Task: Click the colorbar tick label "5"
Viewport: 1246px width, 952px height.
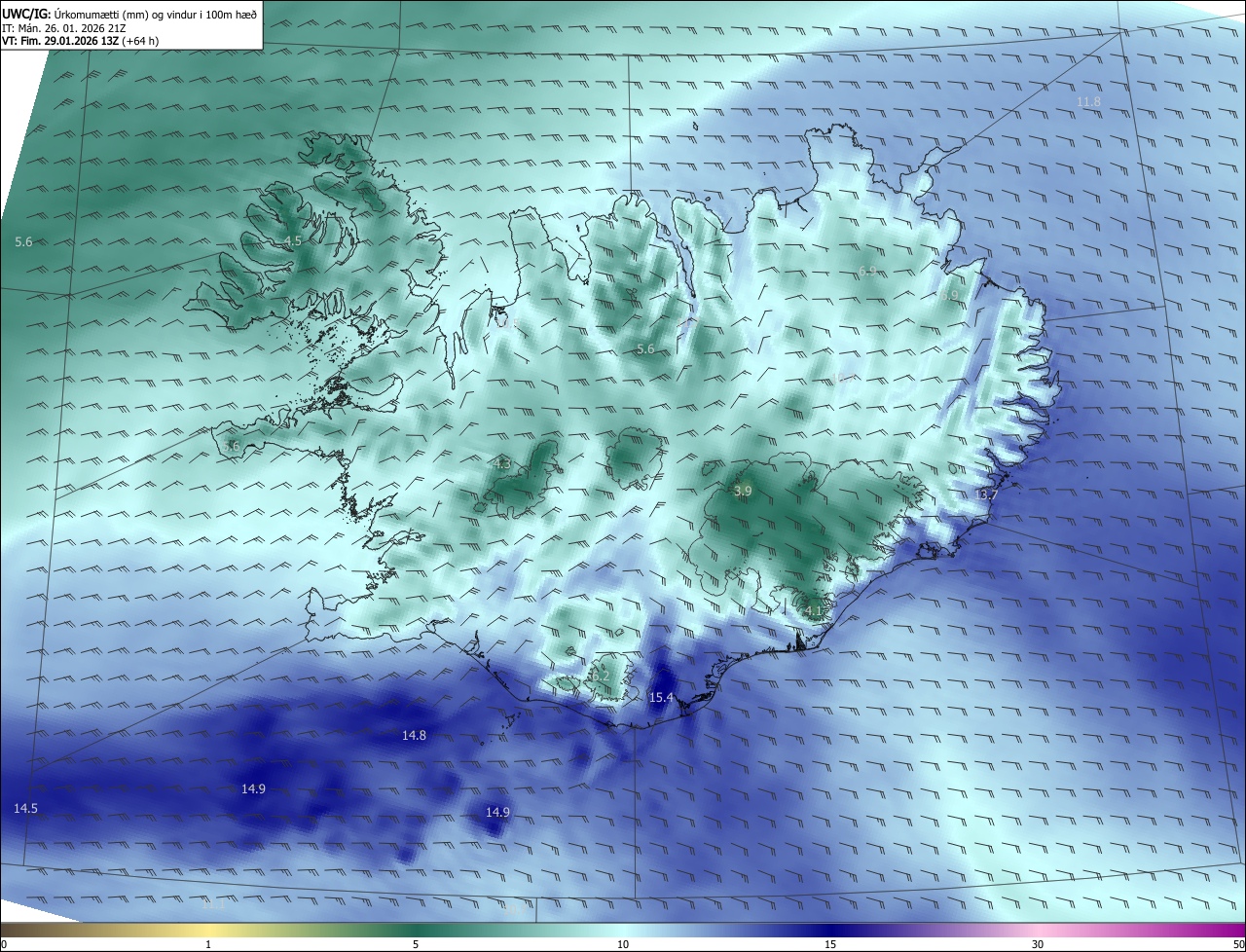Action: point(416,944)
